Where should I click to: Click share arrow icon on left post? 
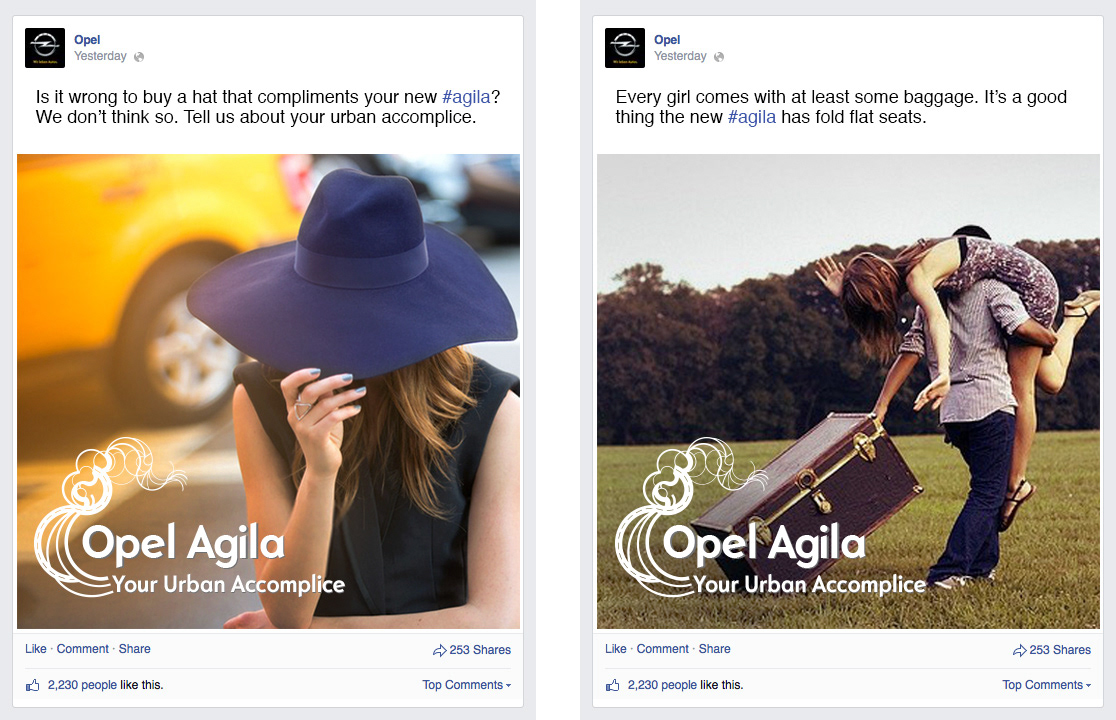coord(440,650)
